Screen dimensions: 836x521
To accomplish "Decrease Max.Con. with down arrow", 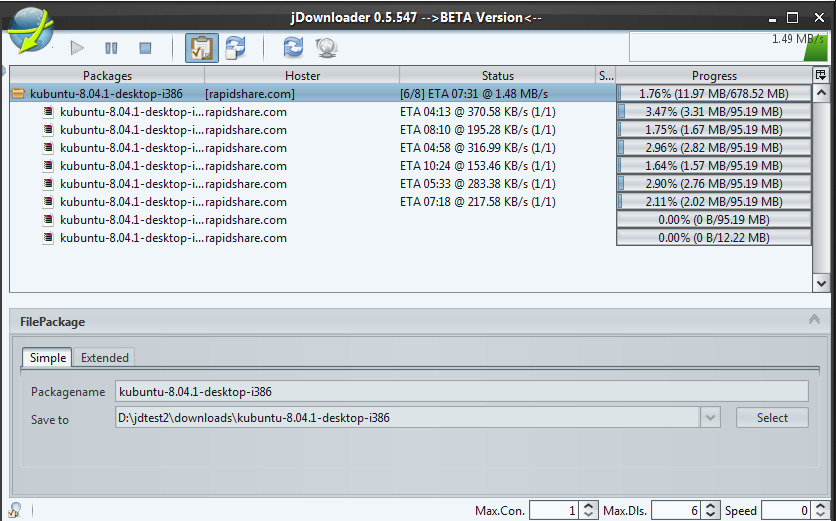I will pyautogui.click(x=589, y=516).
